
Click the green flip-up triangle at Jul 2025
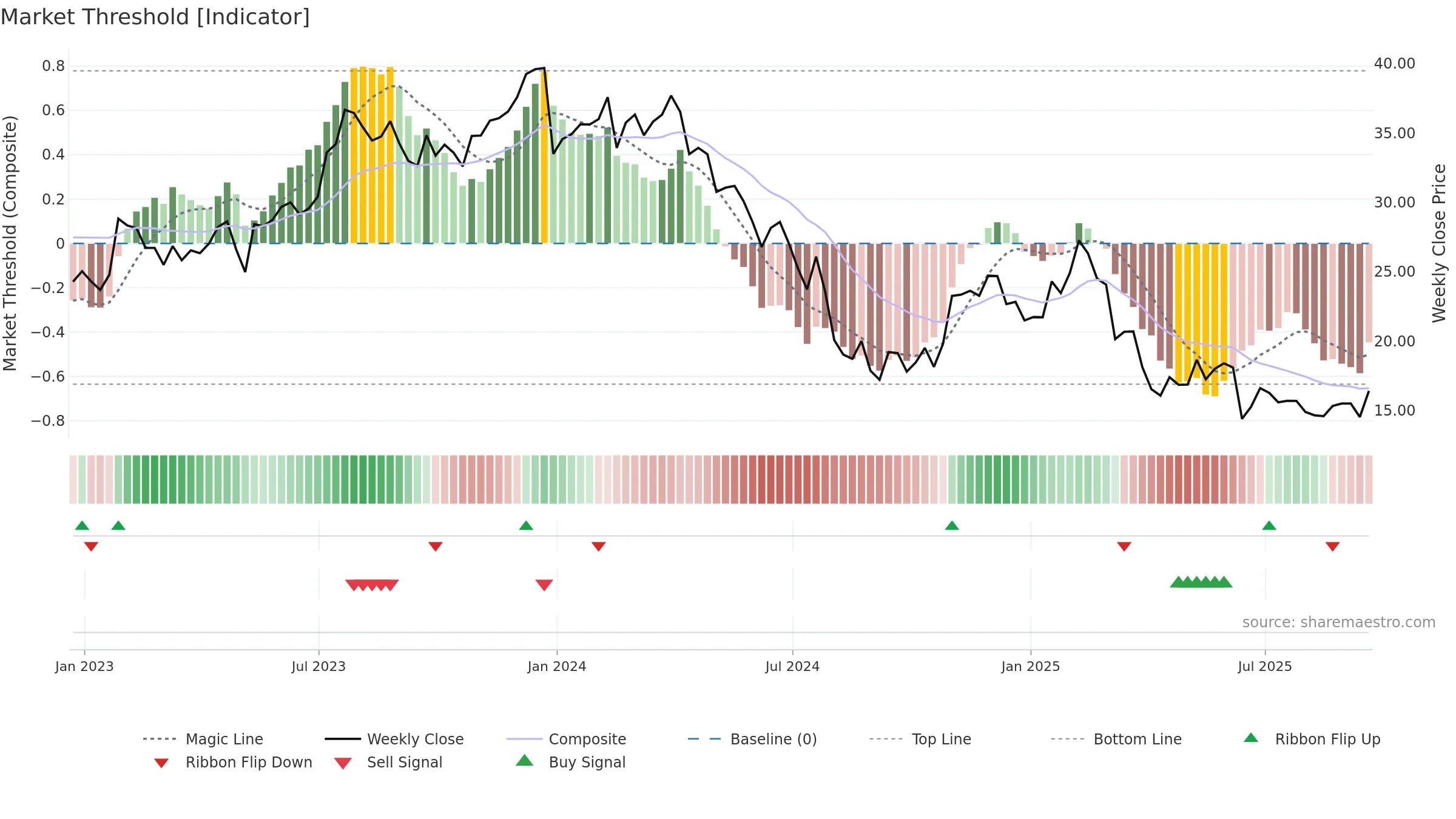tap(1269, 525)
